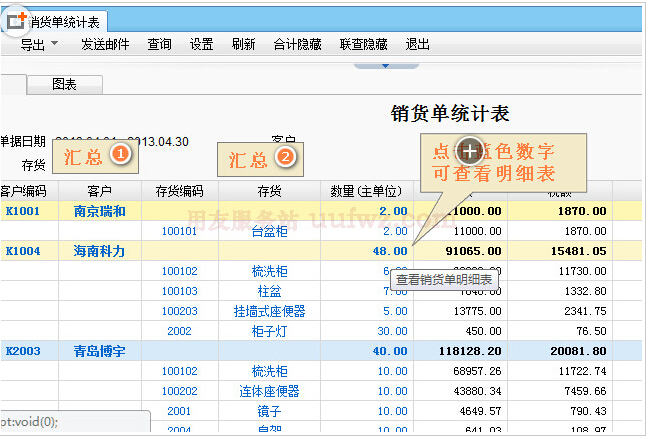Open the 挂墙式座便器 item link

[269, 311]
